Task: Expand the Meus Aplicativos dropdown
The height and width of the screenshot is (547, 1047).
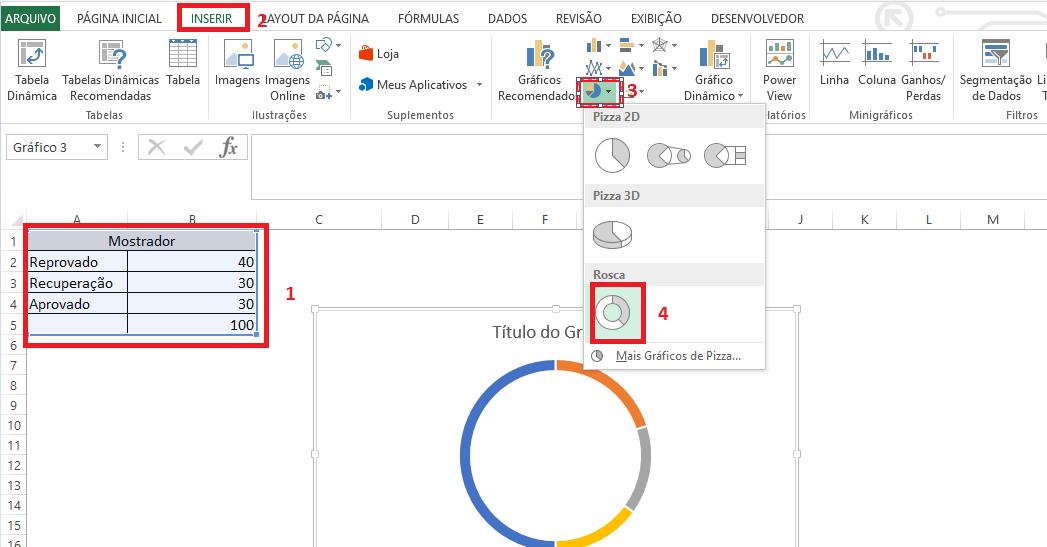Action: point(479,85)
